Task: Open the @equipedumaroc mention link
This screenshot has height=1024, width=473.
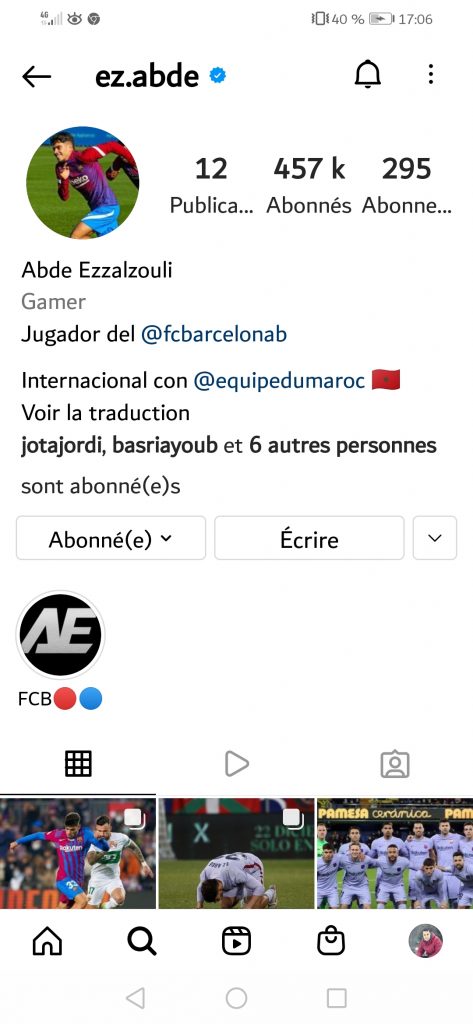Action: (x=279, y=381)
